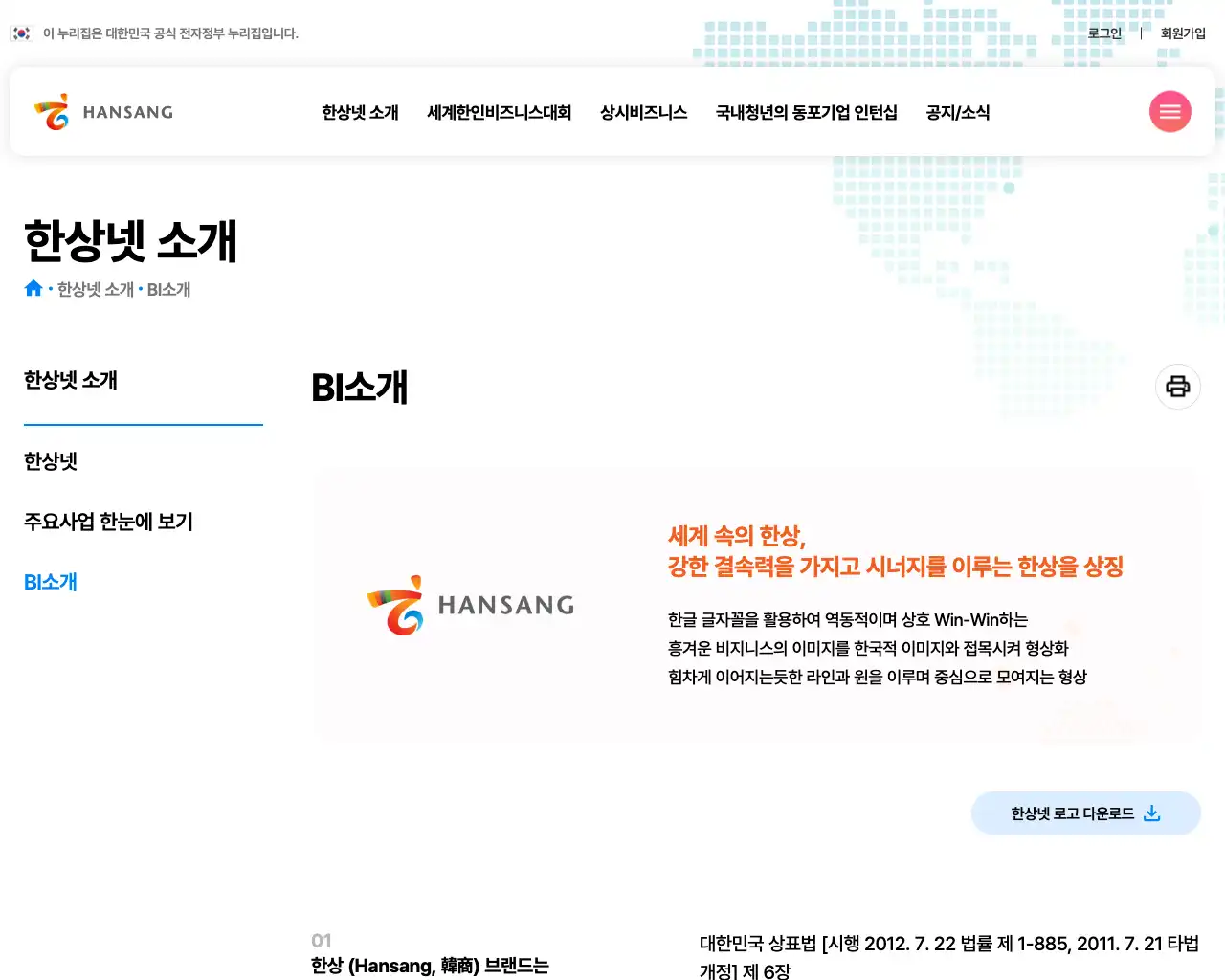Click the Korean flag icon
Screen dimensions: 1225x980
21,33
